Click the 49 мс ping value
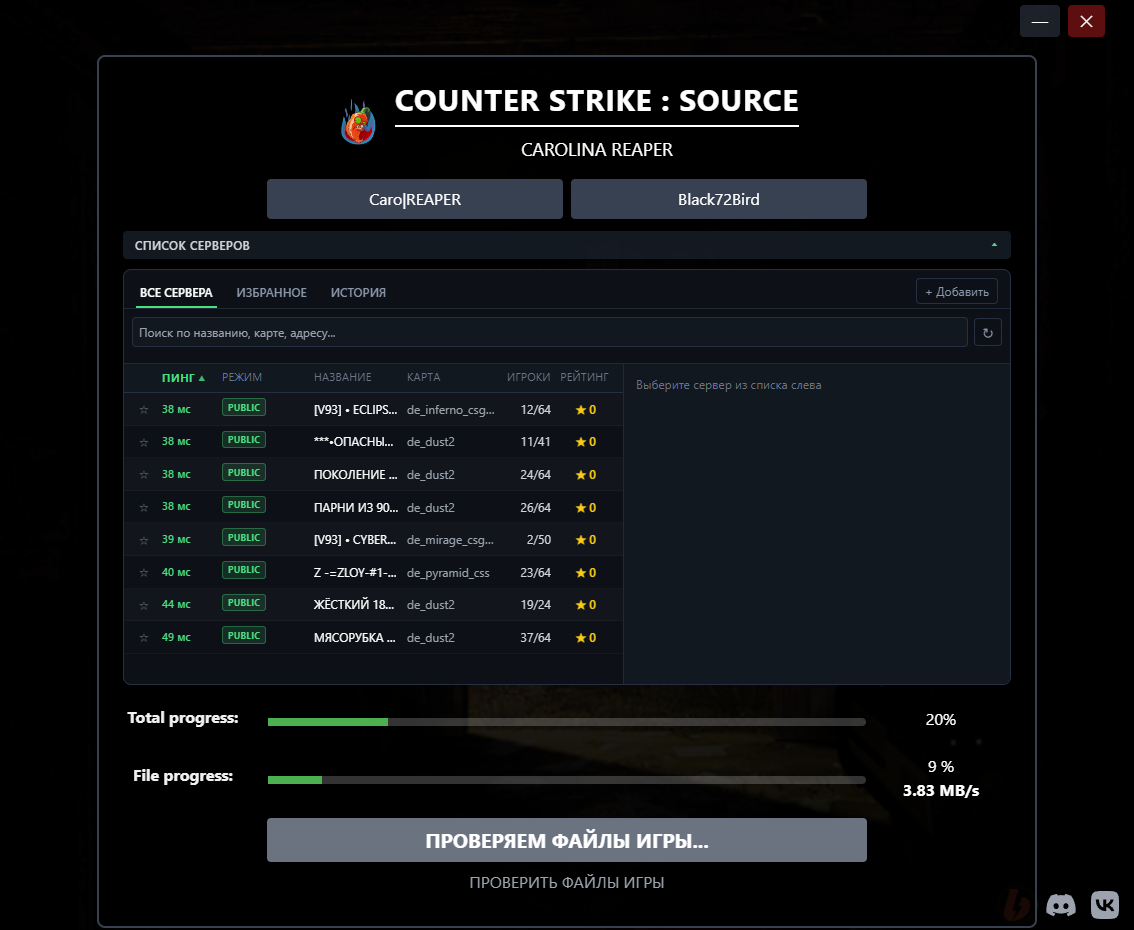The height and width of the screenshot is (930, 1134). 176,638
